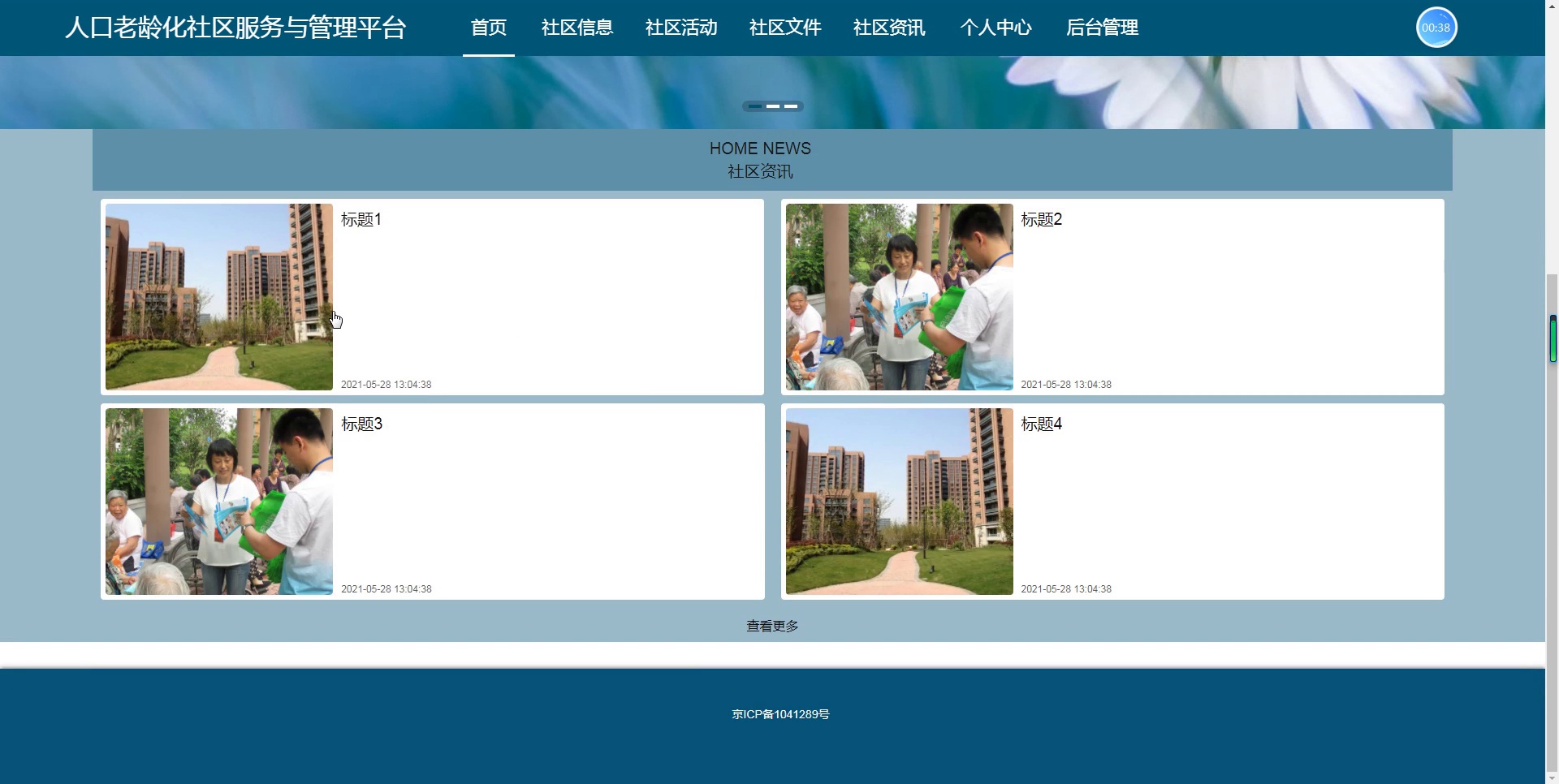Click the news title 标题2
The image size is (1559, 784).
[1042, 219]
